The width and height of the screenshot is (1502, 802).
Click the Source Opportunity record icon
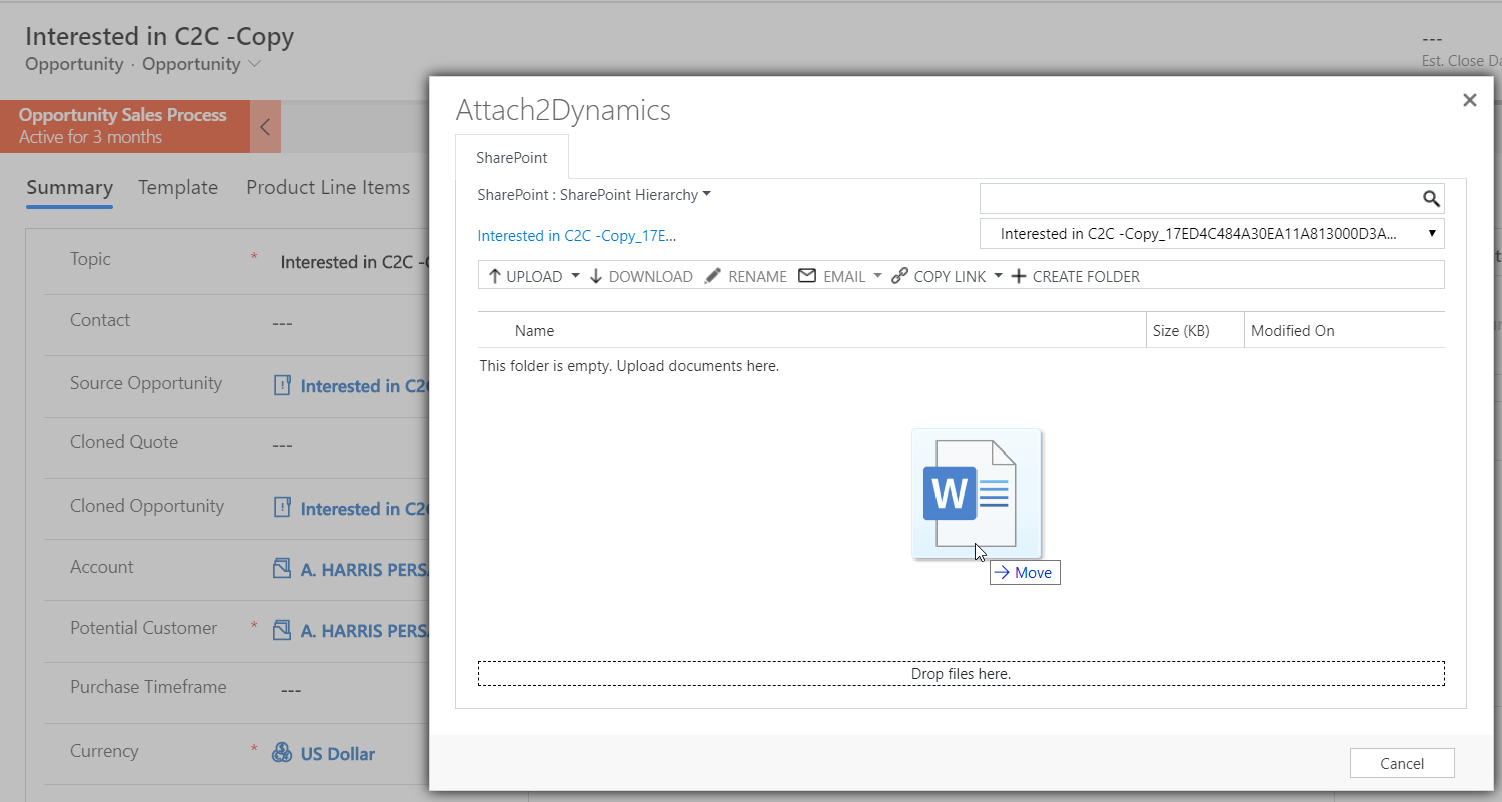point(282,385)
